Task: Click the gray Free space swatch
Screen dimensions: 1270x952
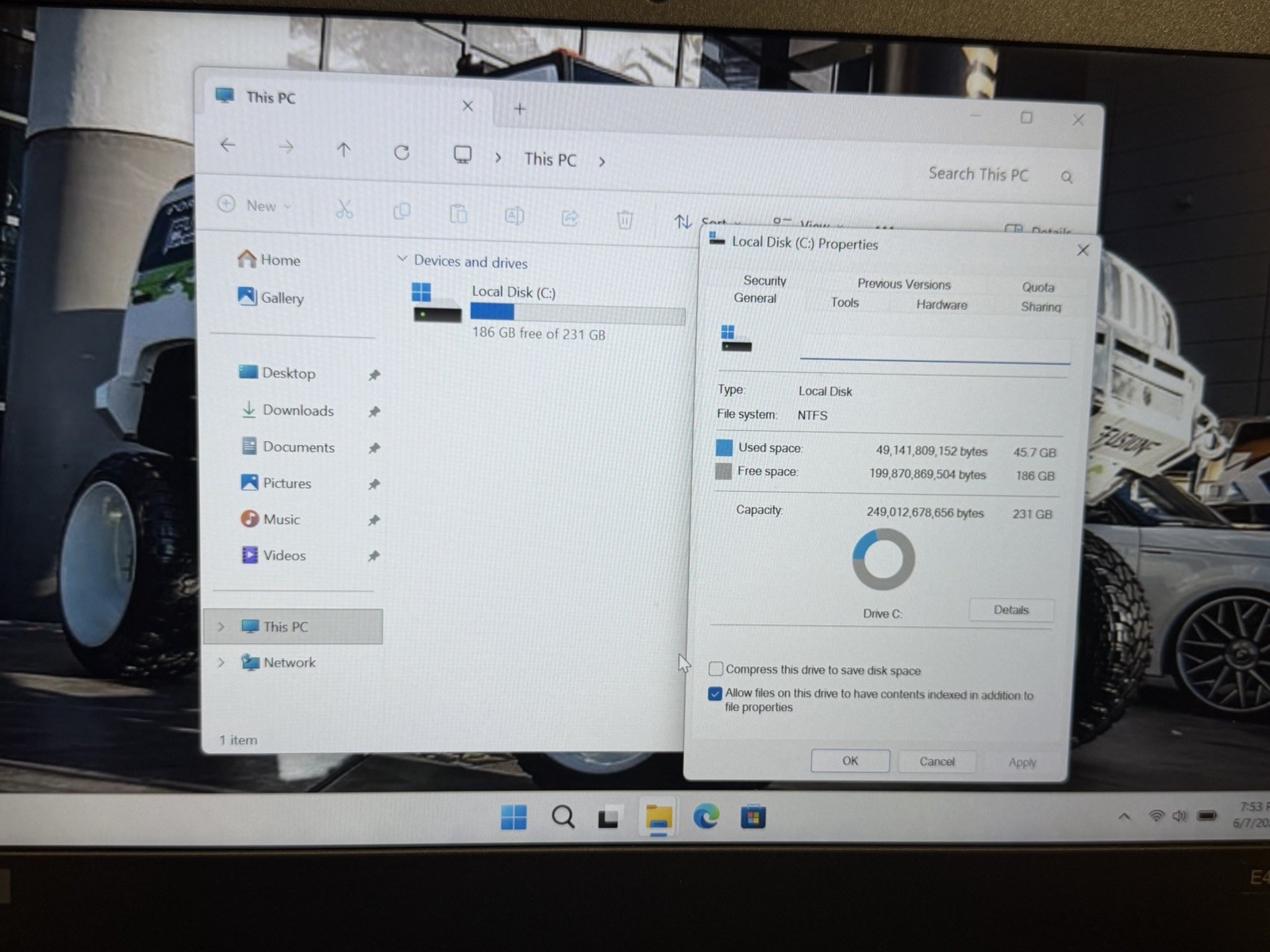Action: point(723,471)
